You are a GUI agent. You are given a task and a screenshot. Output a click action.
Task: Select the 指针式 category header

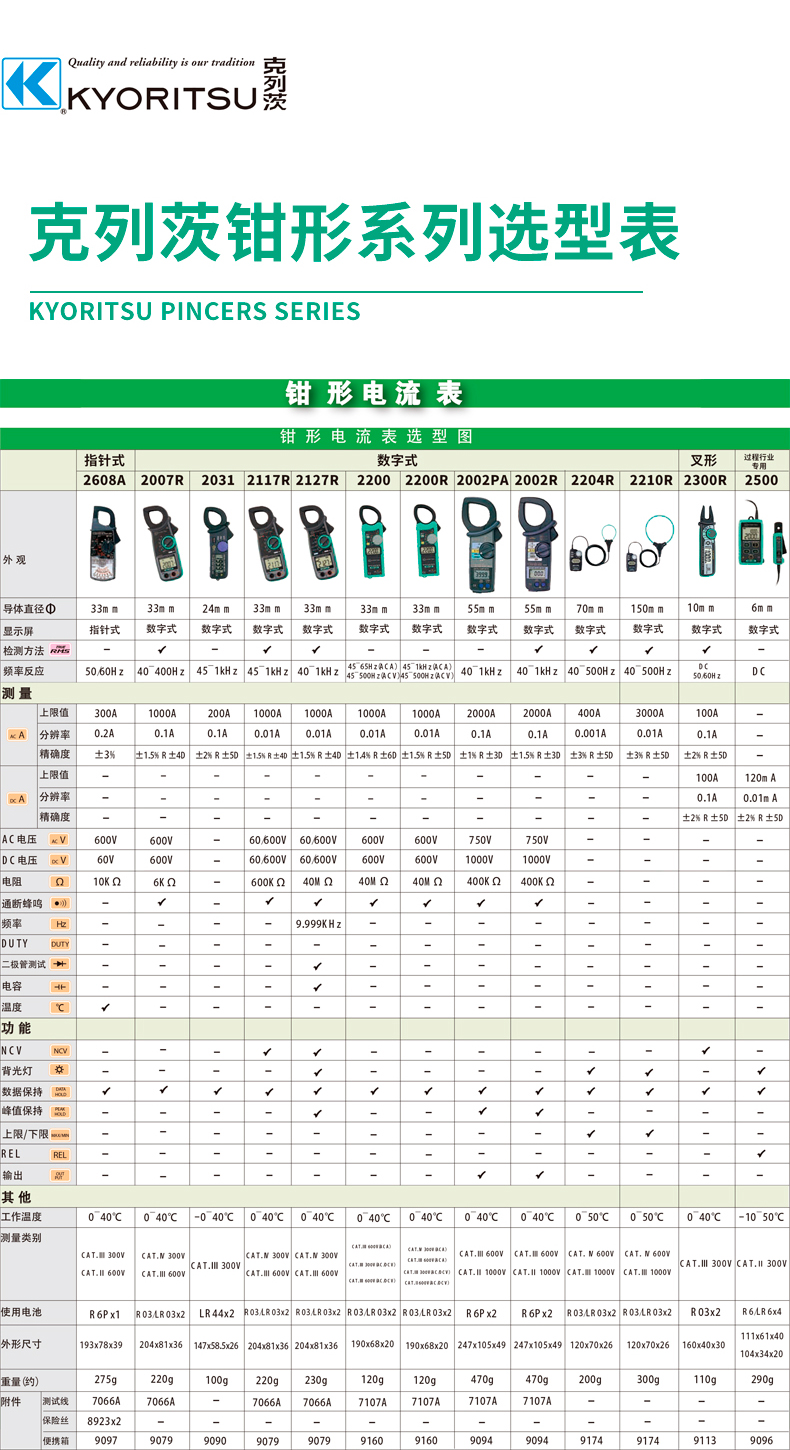tap(106, 460)
